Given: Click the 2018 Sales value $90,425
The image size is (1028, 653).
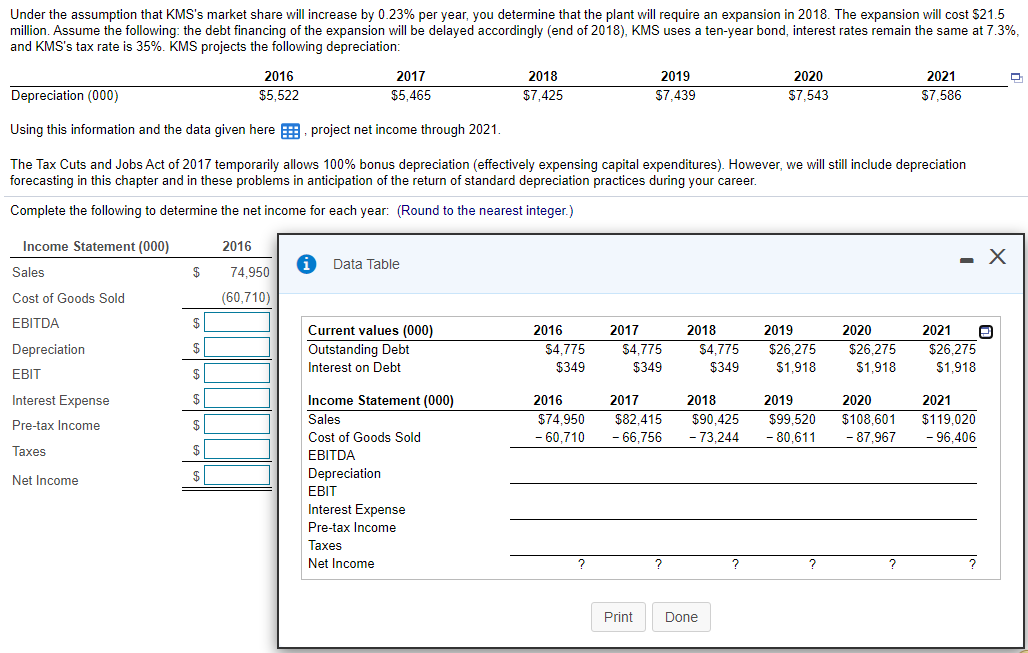Looking at the screenshot, I should [715, 420].
